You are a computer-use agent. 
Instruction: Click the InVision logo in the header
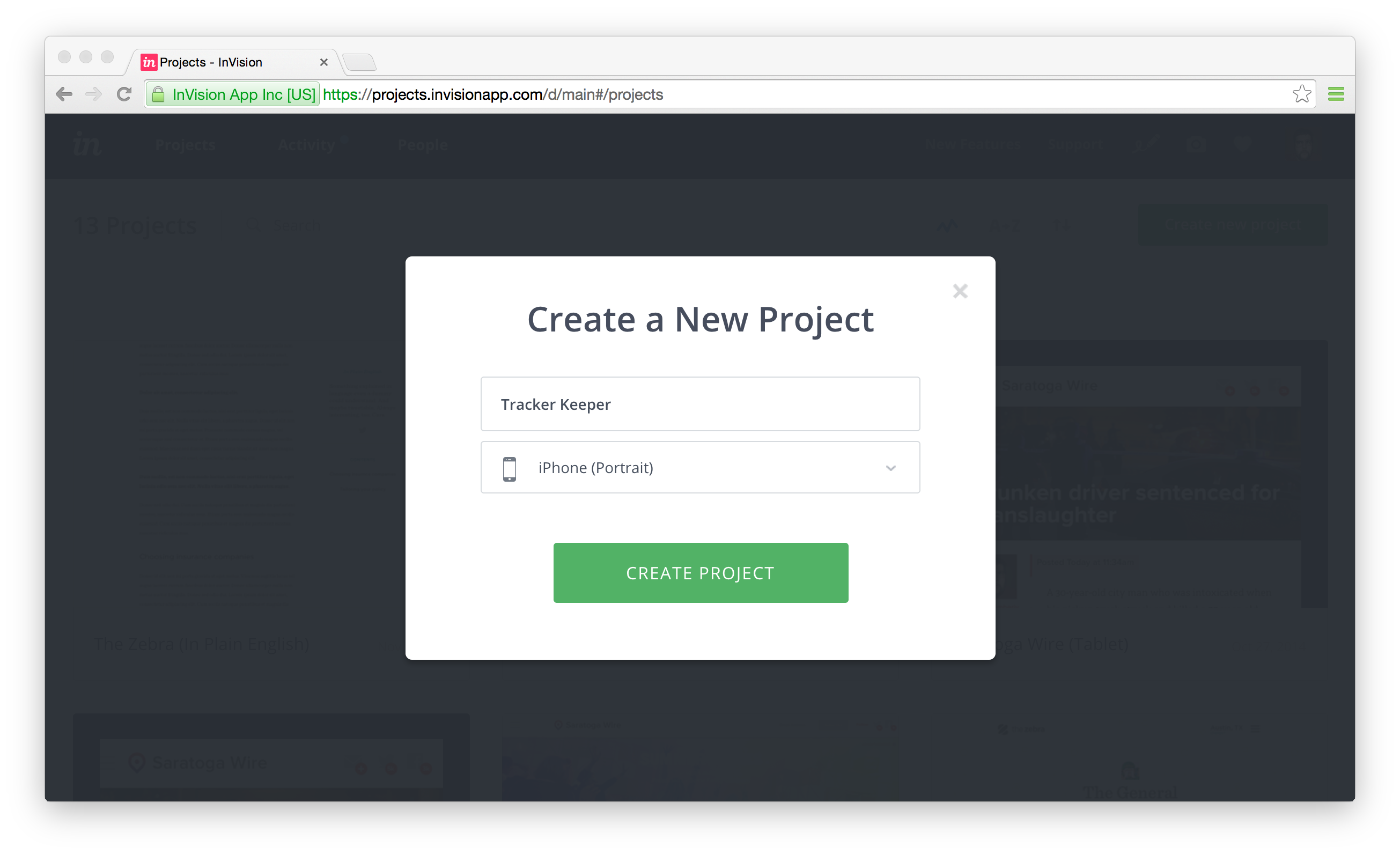87,144
